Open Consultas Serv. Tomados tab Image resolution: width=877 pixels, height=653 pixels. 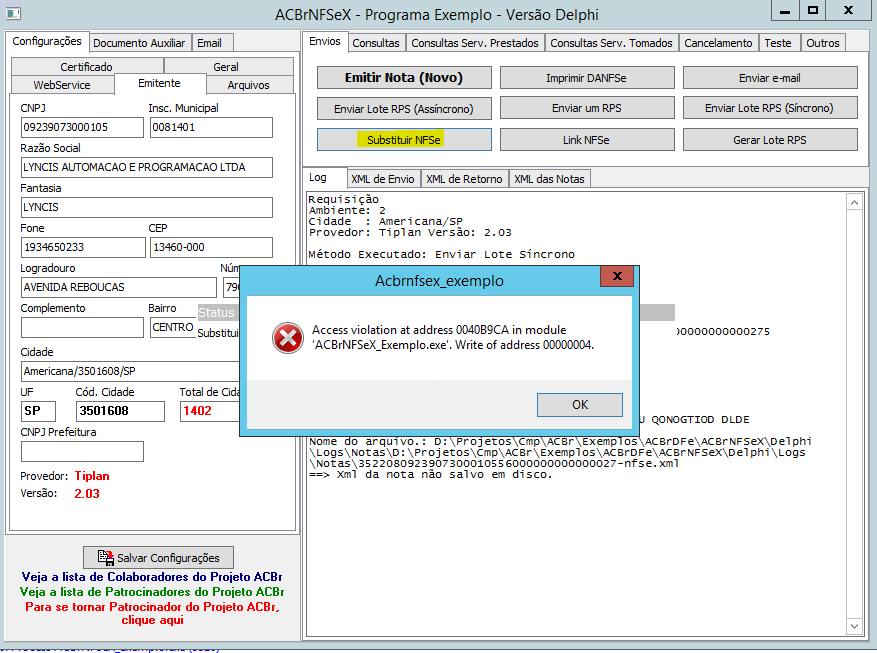click(x=611, y=43)
